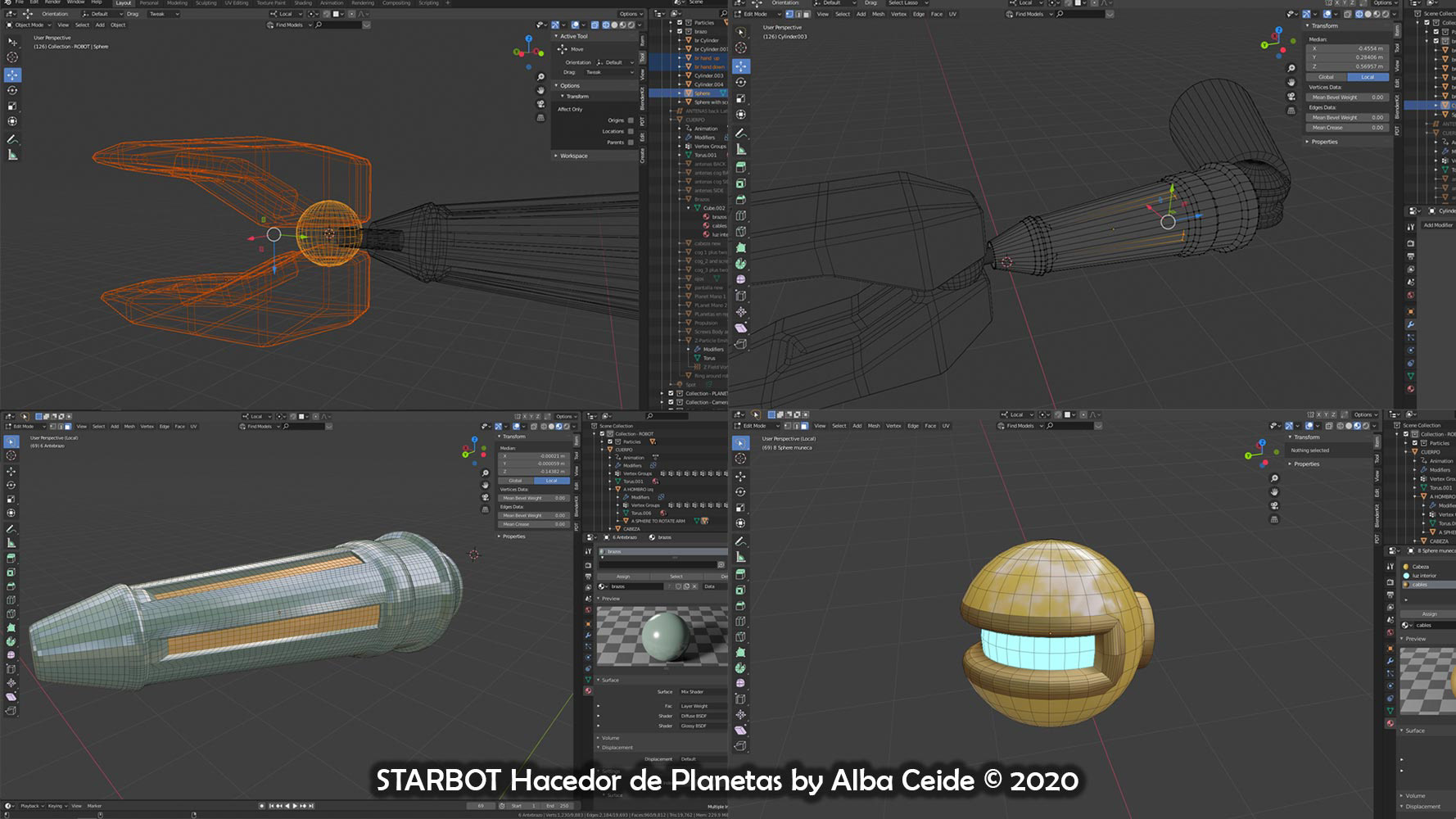Select Select Box tool in 6 Antebrazo viewport

pos(11,441)
